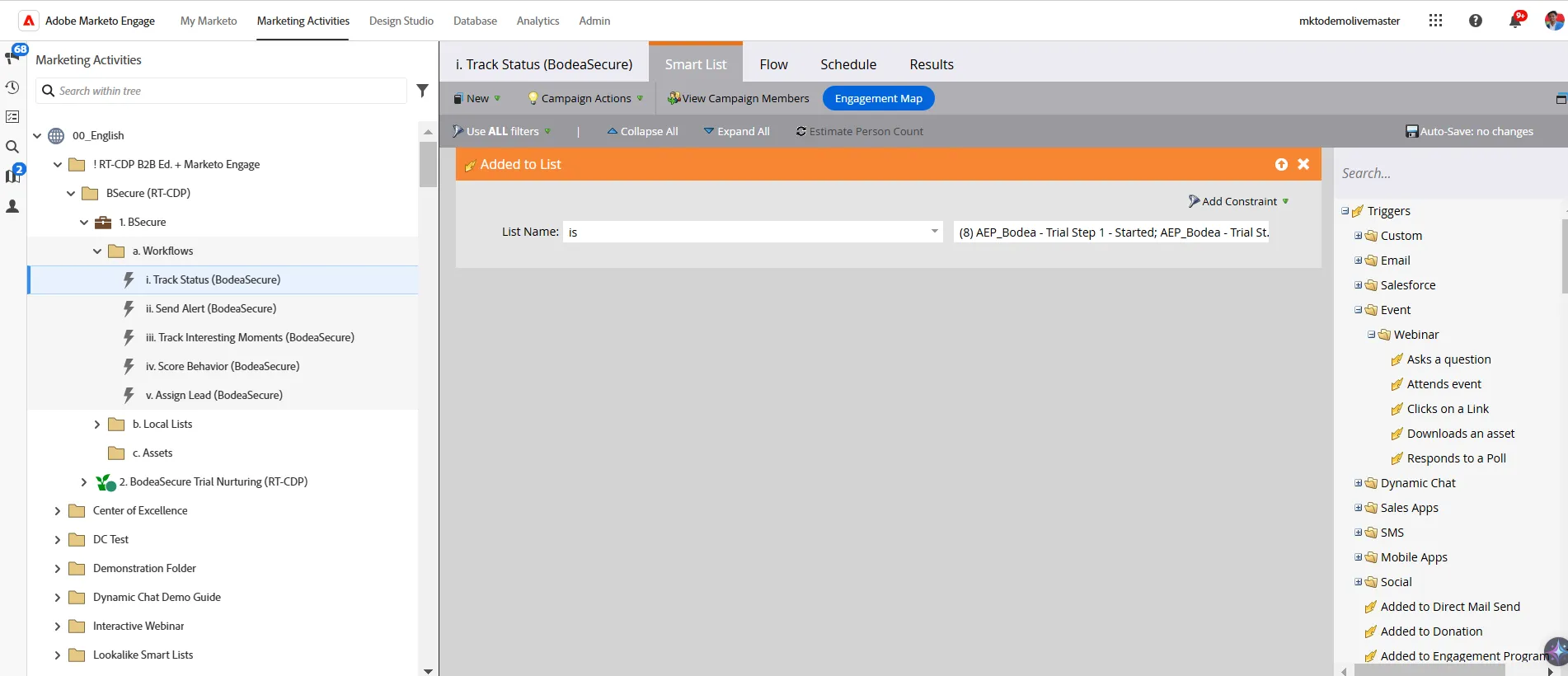The height and width of the screenshot is (676, 1568).
Task: Click Collapse All
Action: pos(643,131)
